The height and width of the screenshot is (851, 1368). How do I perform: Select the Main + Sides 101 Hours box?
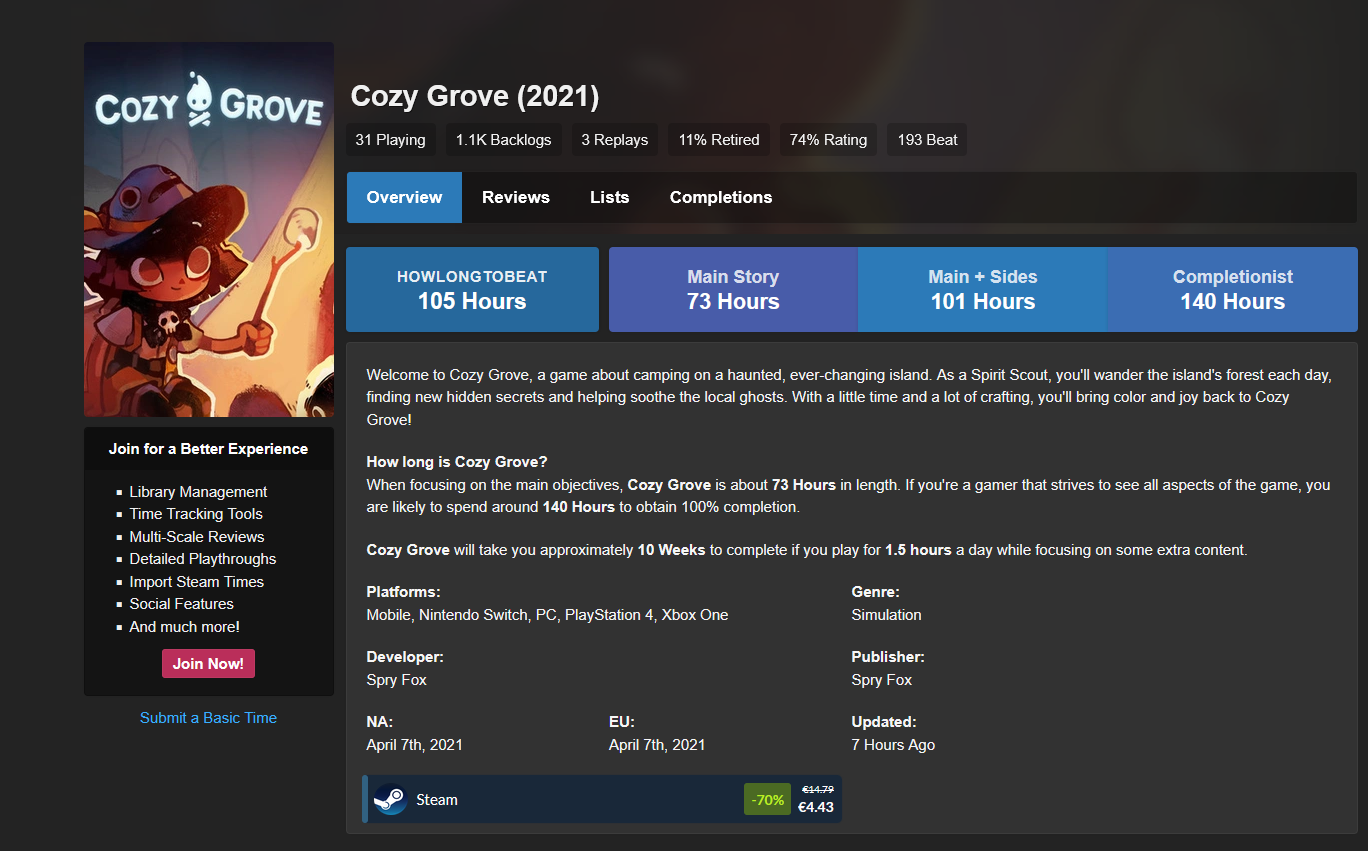(983, 290)
